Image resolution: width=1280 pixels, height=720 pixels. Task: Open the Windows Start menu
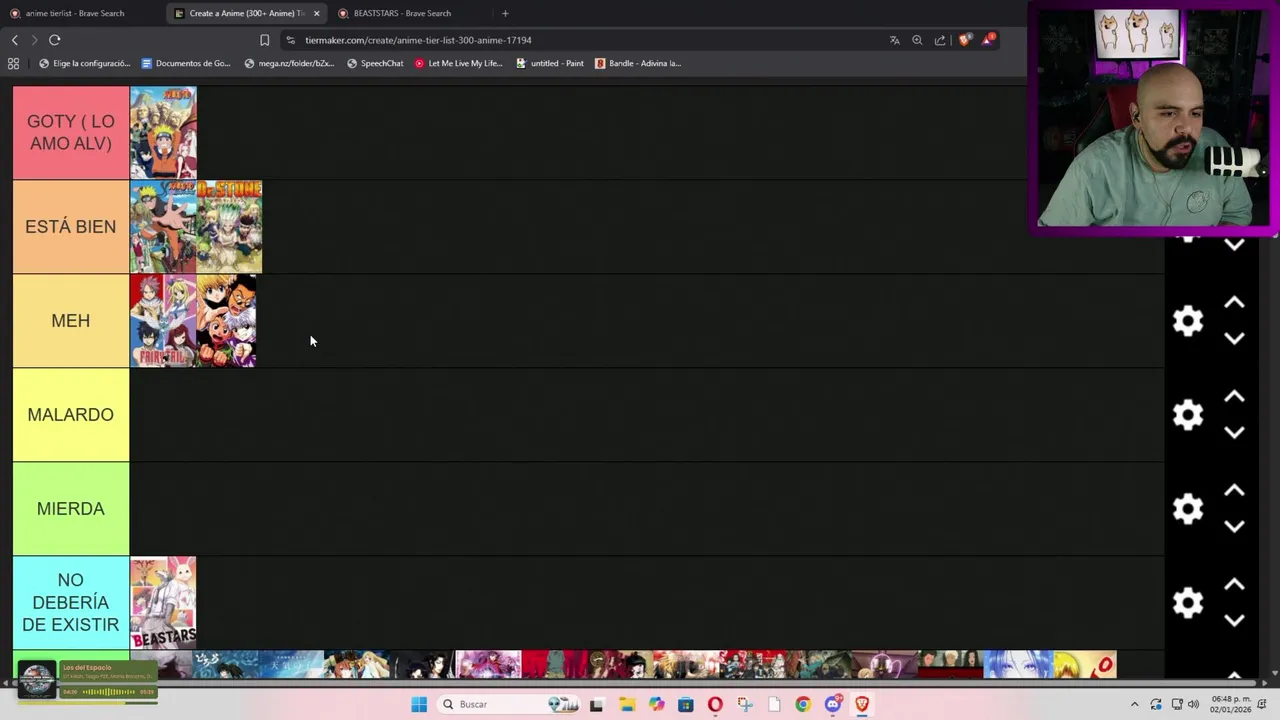pos(419,704)
